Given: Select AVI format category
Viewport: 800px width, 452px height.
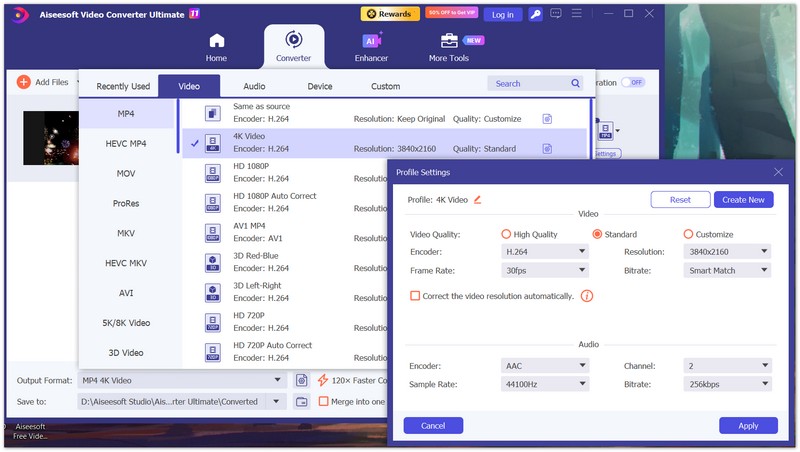Looking at the screenshot, I should [126, 293].
